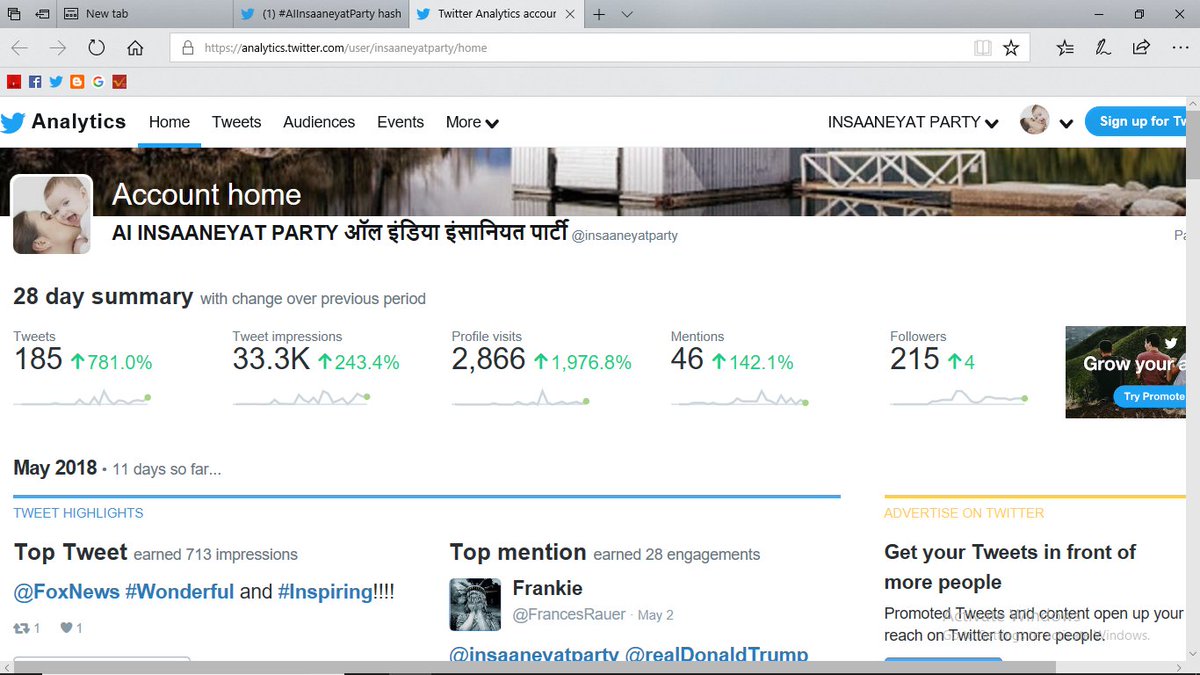Open the Facebook favorites bar bookmark
This screenshot has height=675, width=1200.
click(35, 82)
